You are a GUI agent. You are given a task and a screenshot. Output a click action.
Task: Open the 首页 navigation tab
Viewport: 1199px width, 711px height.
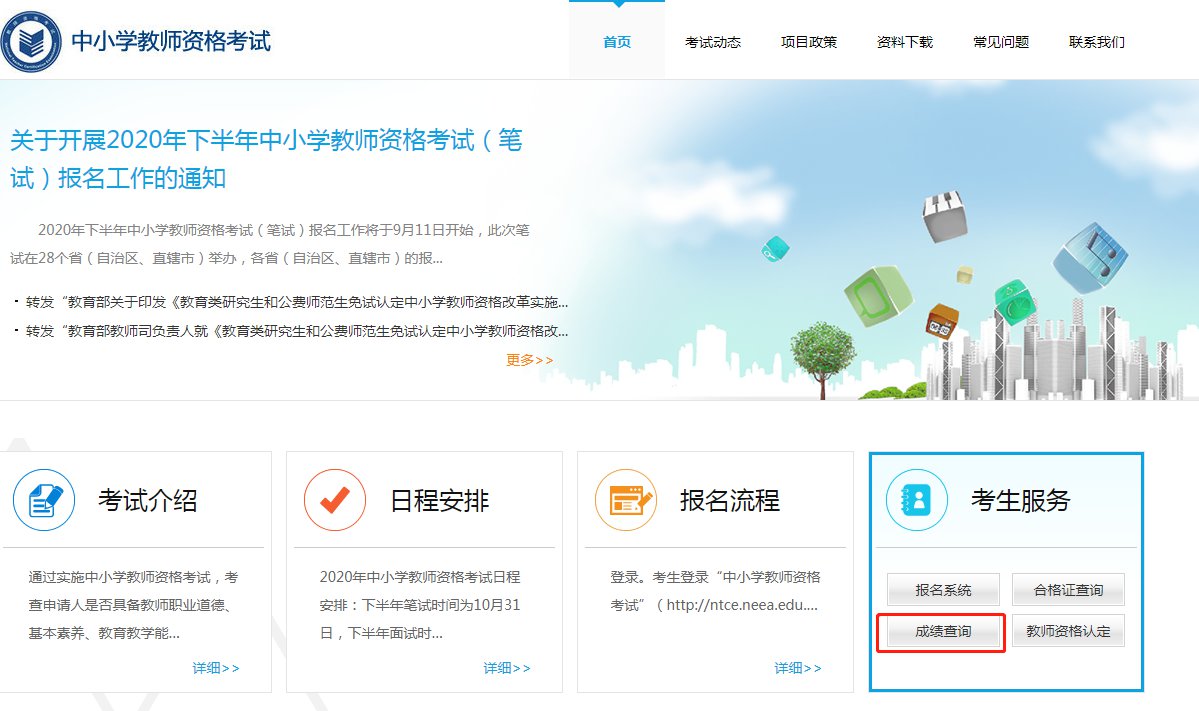pos(617,42)
